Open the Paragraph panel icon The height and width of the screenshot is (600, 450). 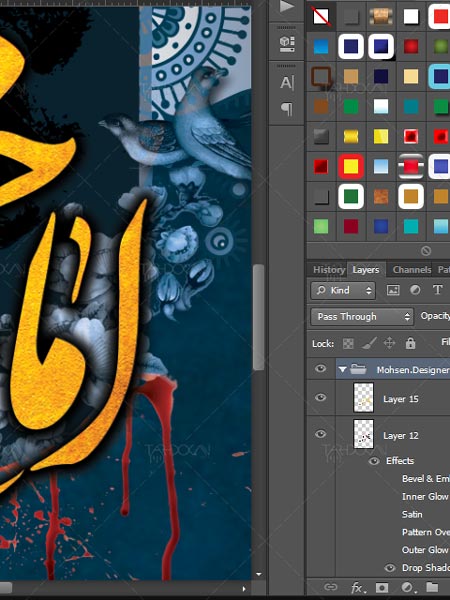coord(287,109)
